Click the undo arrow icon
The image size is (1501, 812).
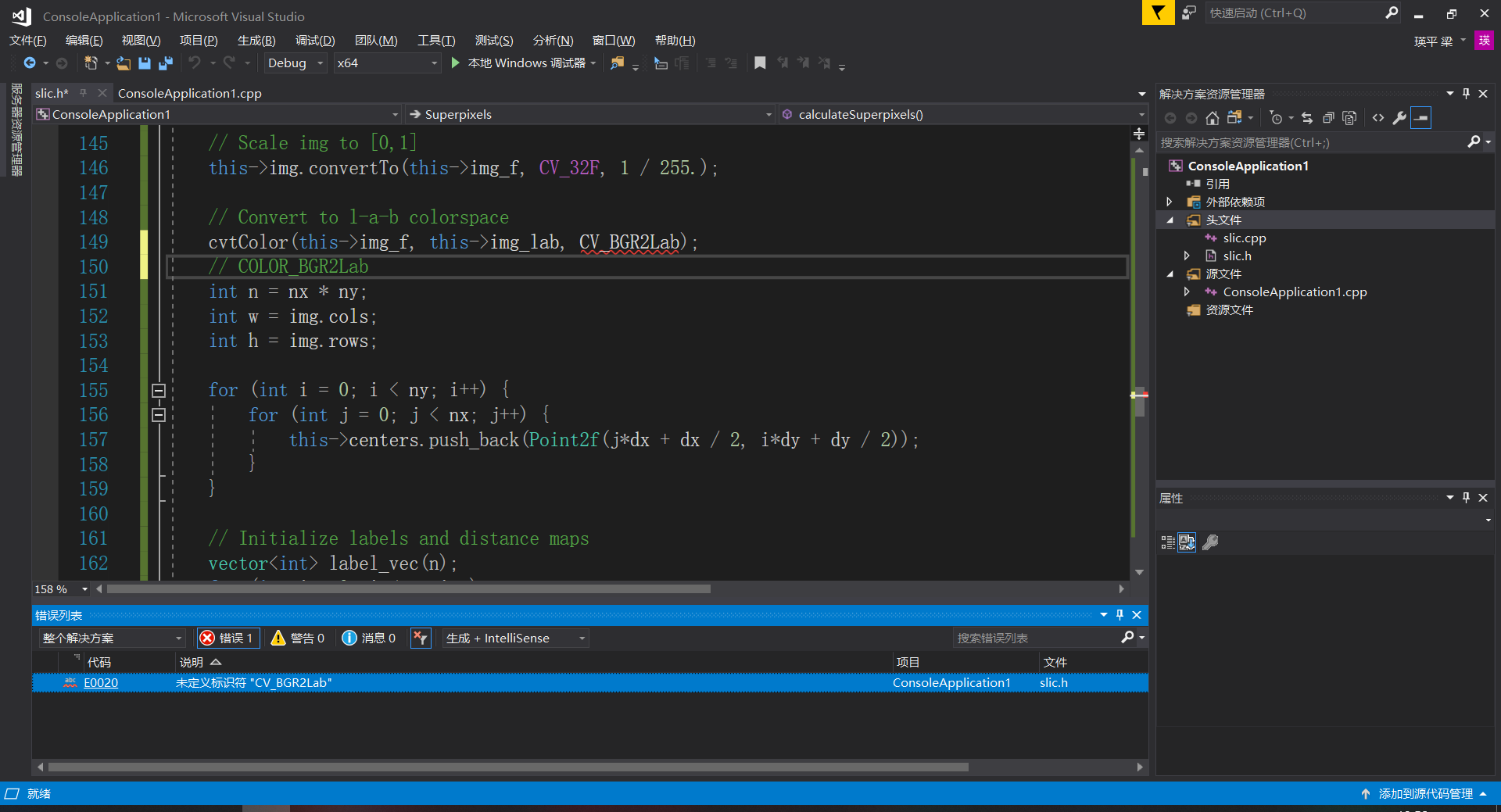coord(195,63)
